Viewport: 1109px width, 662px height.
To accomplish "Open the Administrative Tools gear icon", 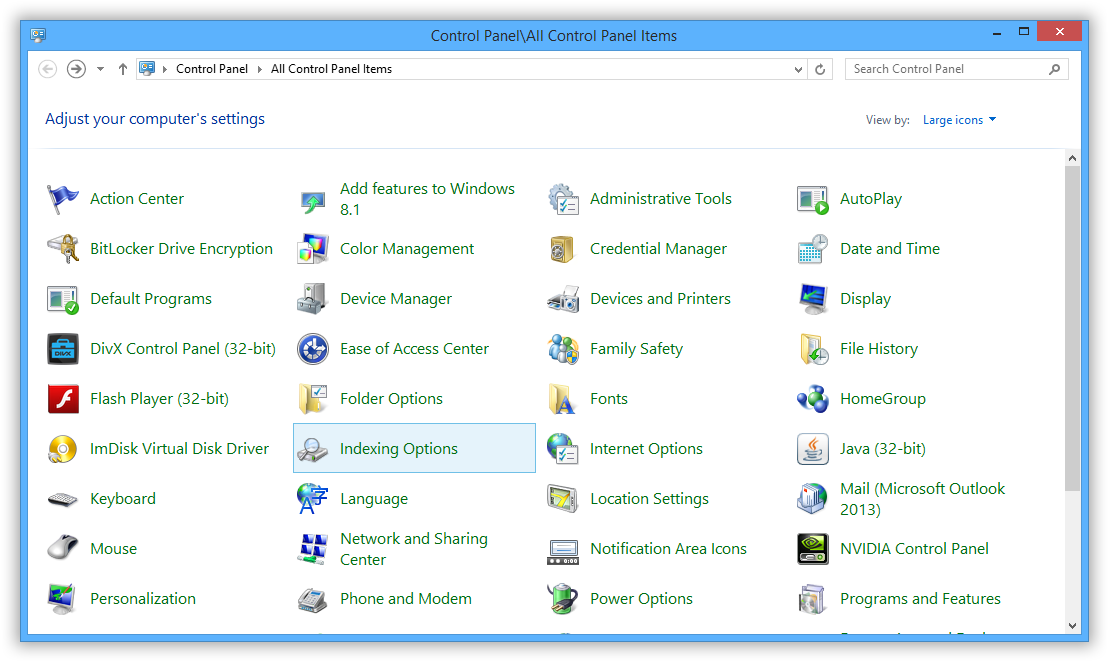I will (x=563, y=199).
